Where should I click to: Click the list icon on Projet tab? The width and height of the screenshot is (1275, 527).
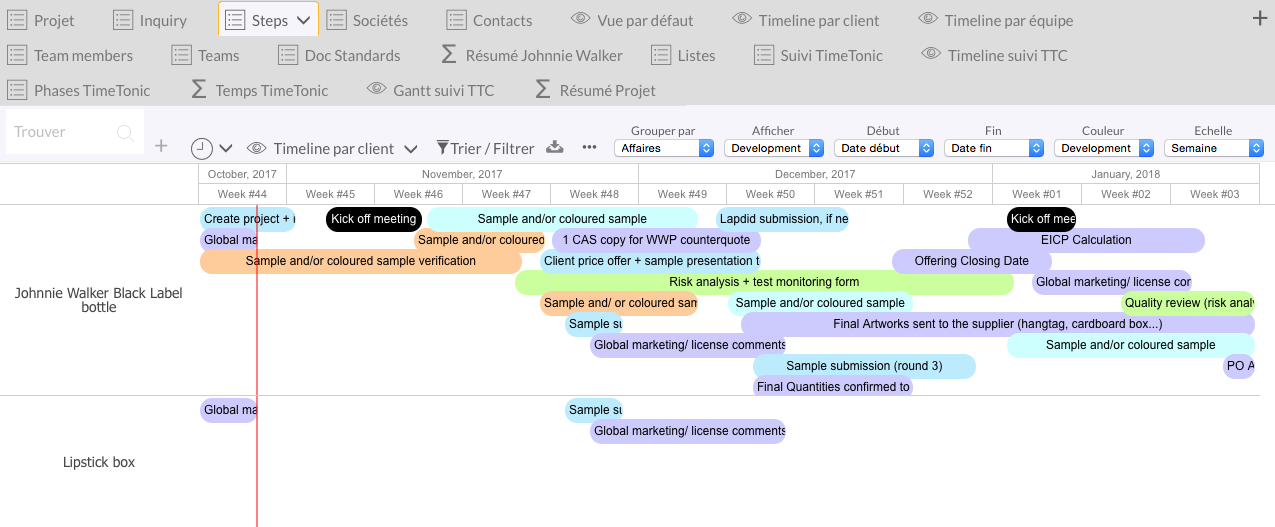pos(17,20)
